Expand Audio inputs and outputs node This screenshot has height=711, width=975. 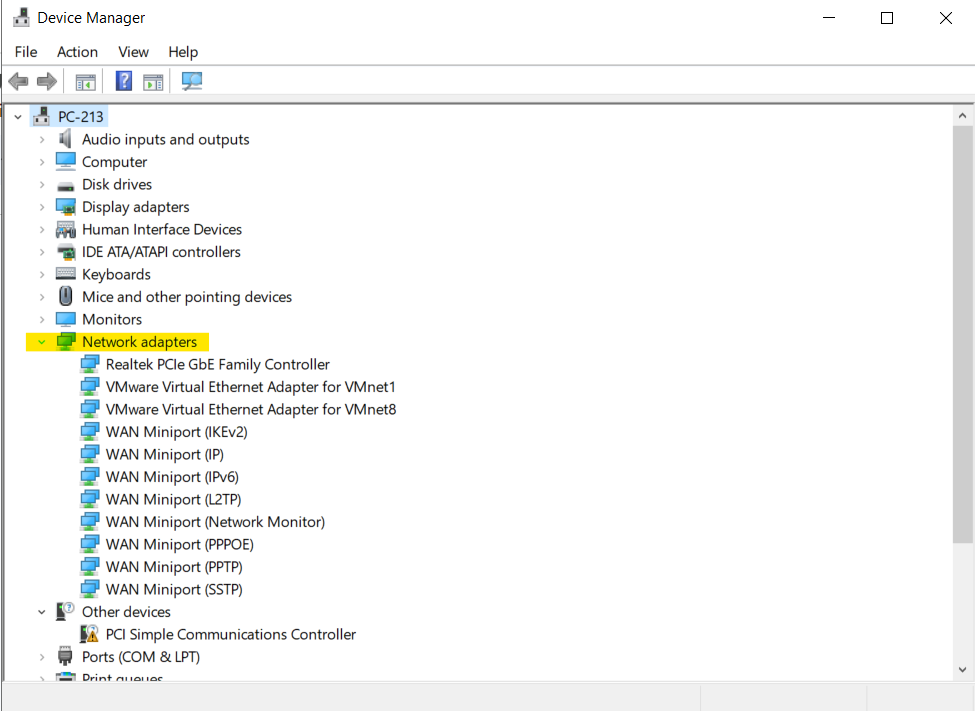(41, 140)
